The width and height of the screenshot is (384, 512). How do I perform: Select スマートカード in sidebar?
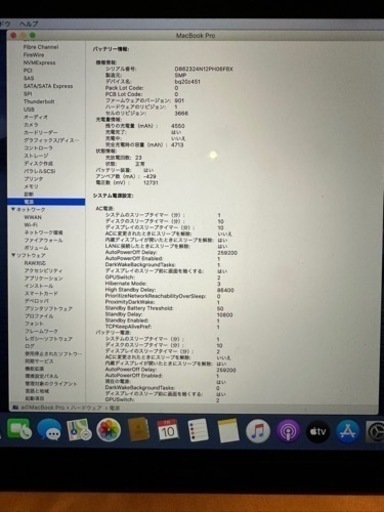tap(41, 294)
